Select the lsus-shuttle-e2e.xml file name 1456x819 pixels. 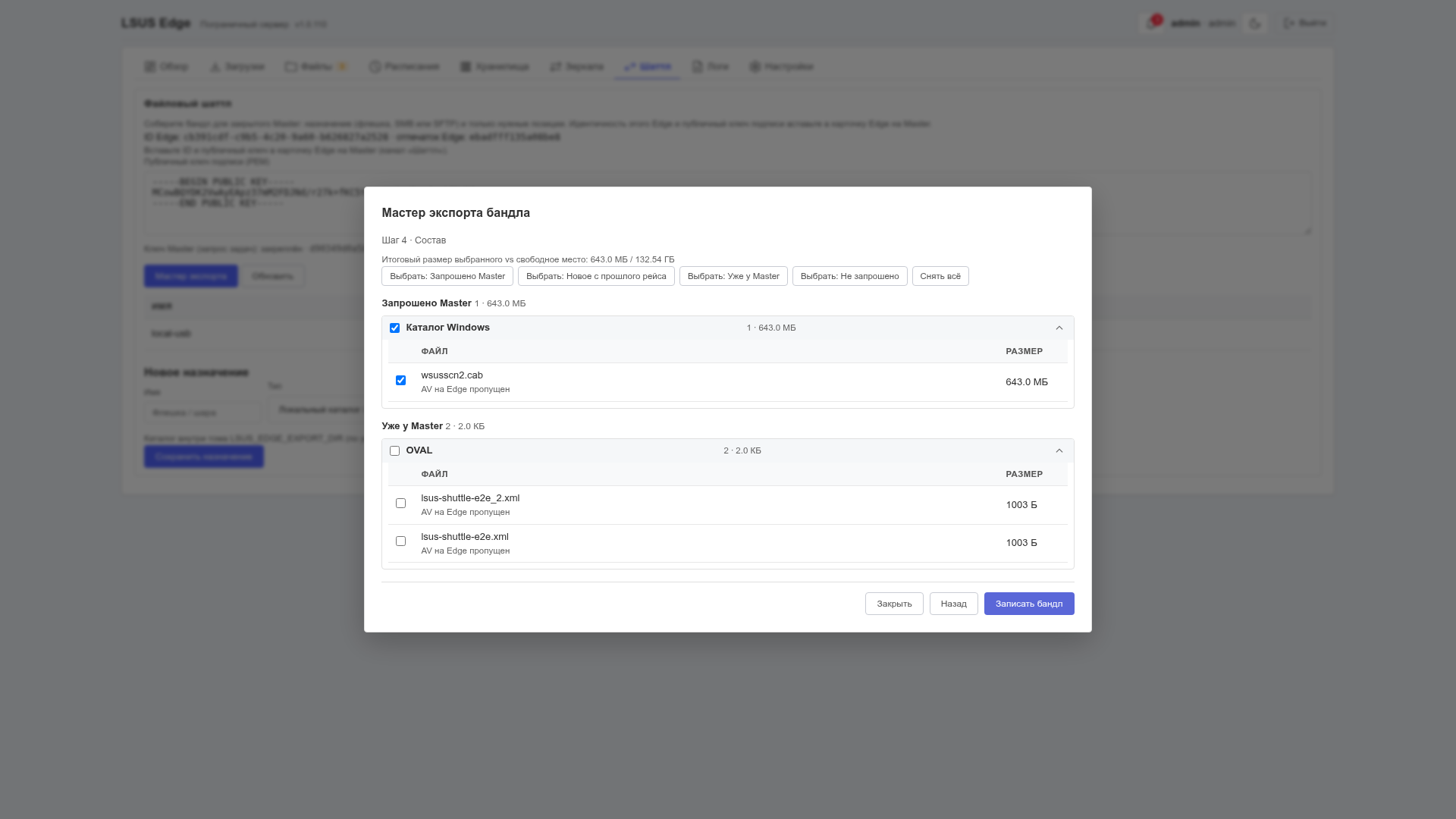(x=465, y=537)
